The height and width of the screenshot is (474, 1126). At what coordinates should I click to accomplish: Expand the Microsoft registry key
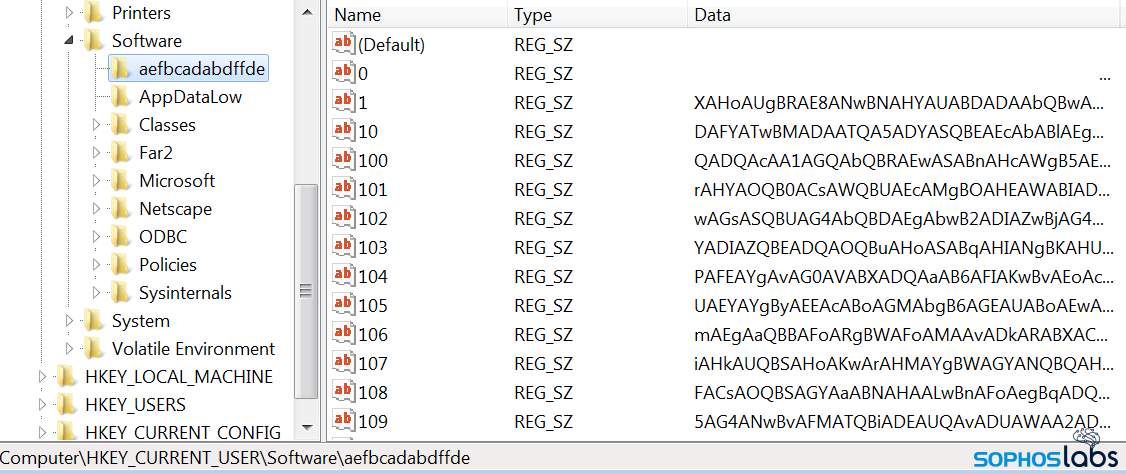tap(97, 181)
